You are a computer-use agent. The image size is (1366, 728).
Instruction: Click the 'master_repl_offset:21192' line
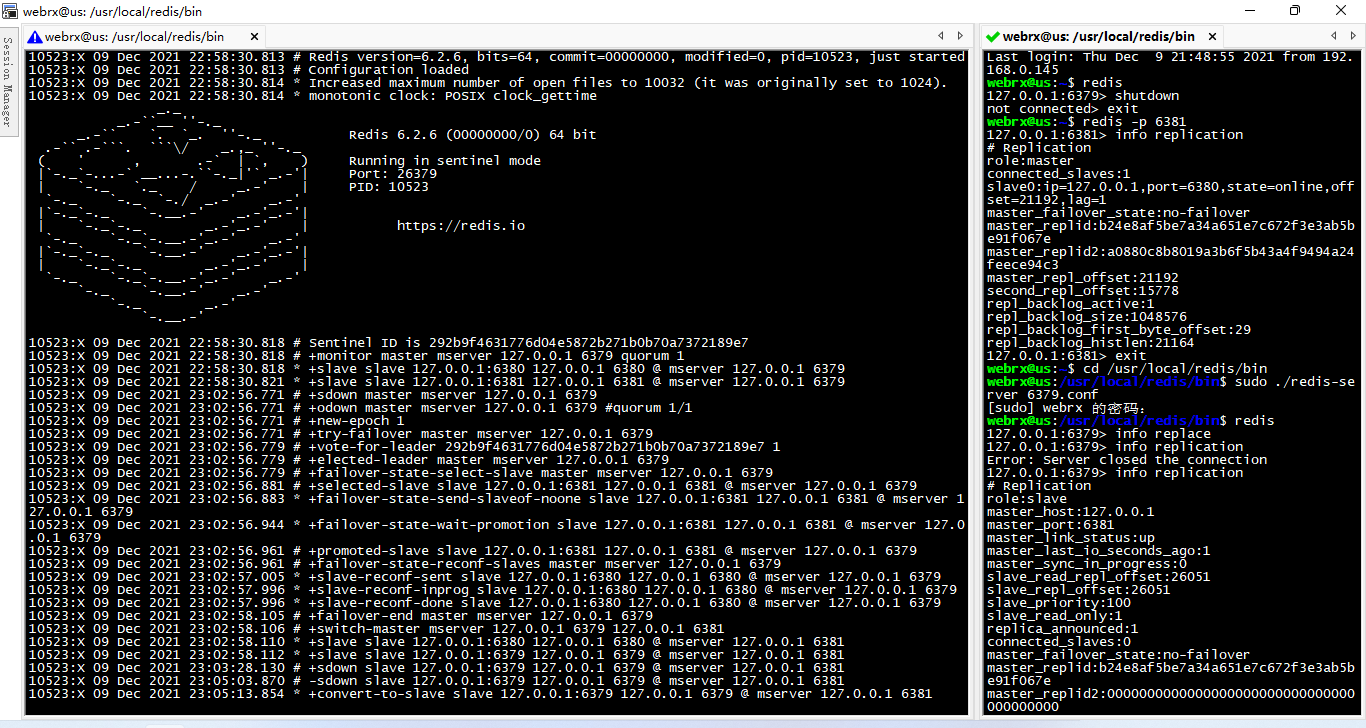pyautogui.click(x=1083, y=278)
